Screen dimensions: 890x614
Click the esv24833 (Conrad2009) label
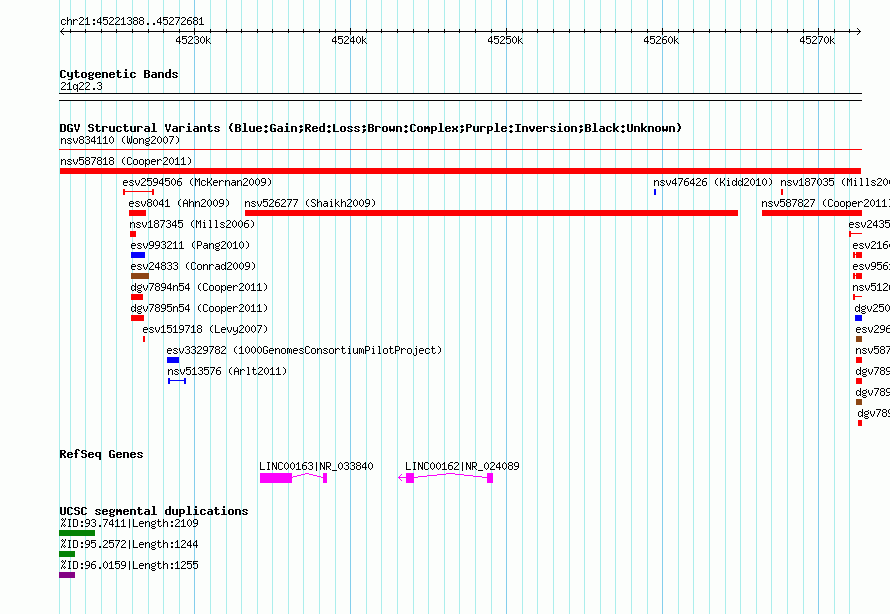193,266
